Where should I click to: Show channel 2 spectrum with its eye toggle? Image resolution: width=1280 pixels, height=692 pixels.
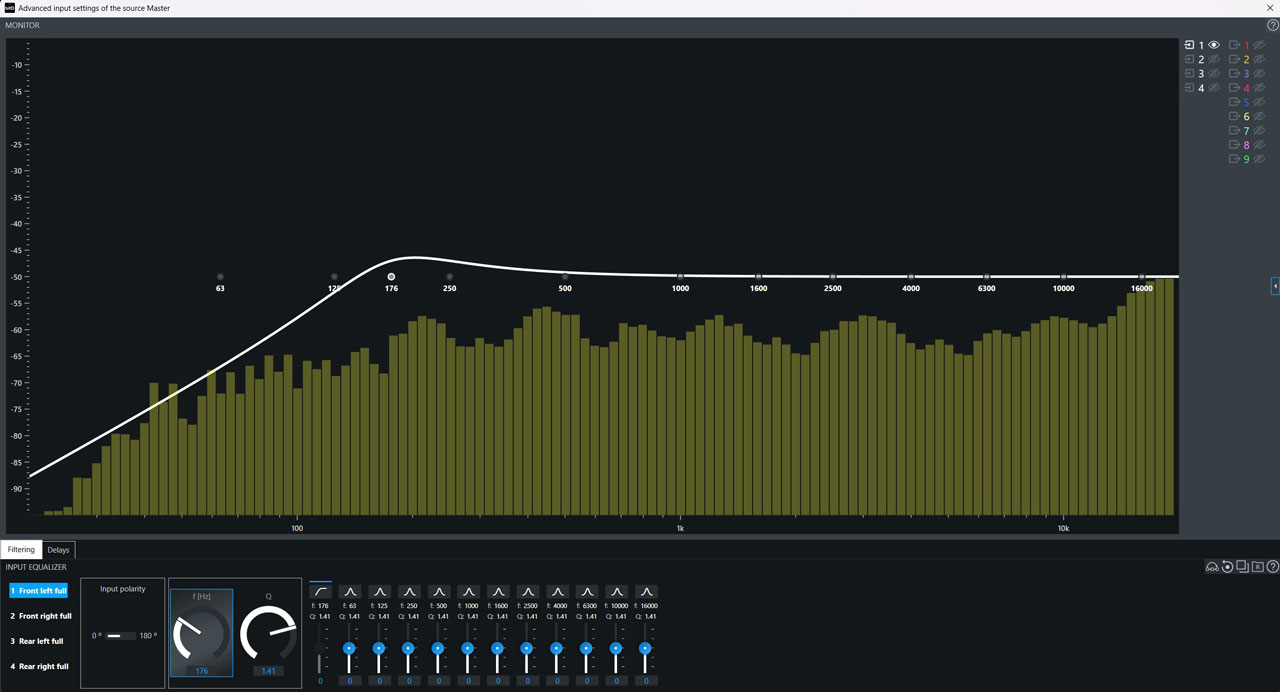1213,59
